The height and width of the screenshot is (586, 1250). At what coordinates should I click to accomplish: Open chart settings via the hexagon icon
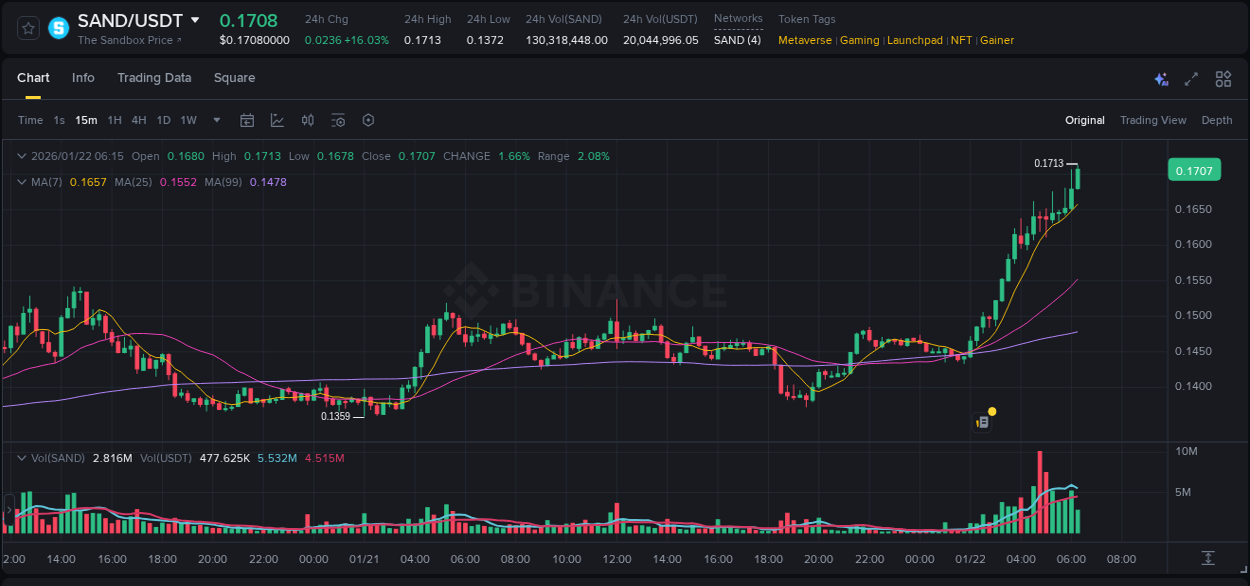pyautogui.click(x=368, y=120)
